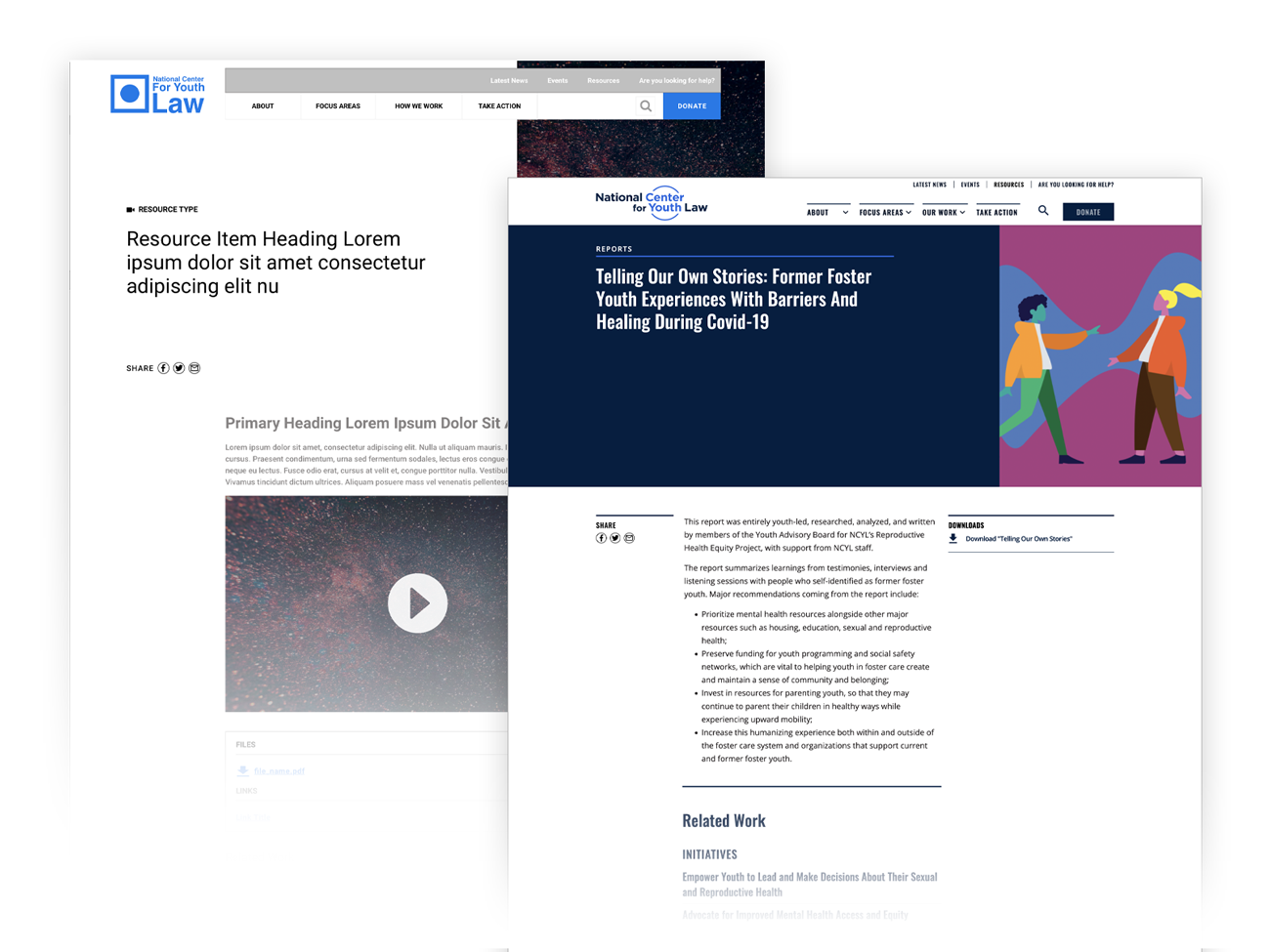The width and height of the screenshot is (1270, 952).
Task: Open search magnifier in the front page header
Action: 1043,211
